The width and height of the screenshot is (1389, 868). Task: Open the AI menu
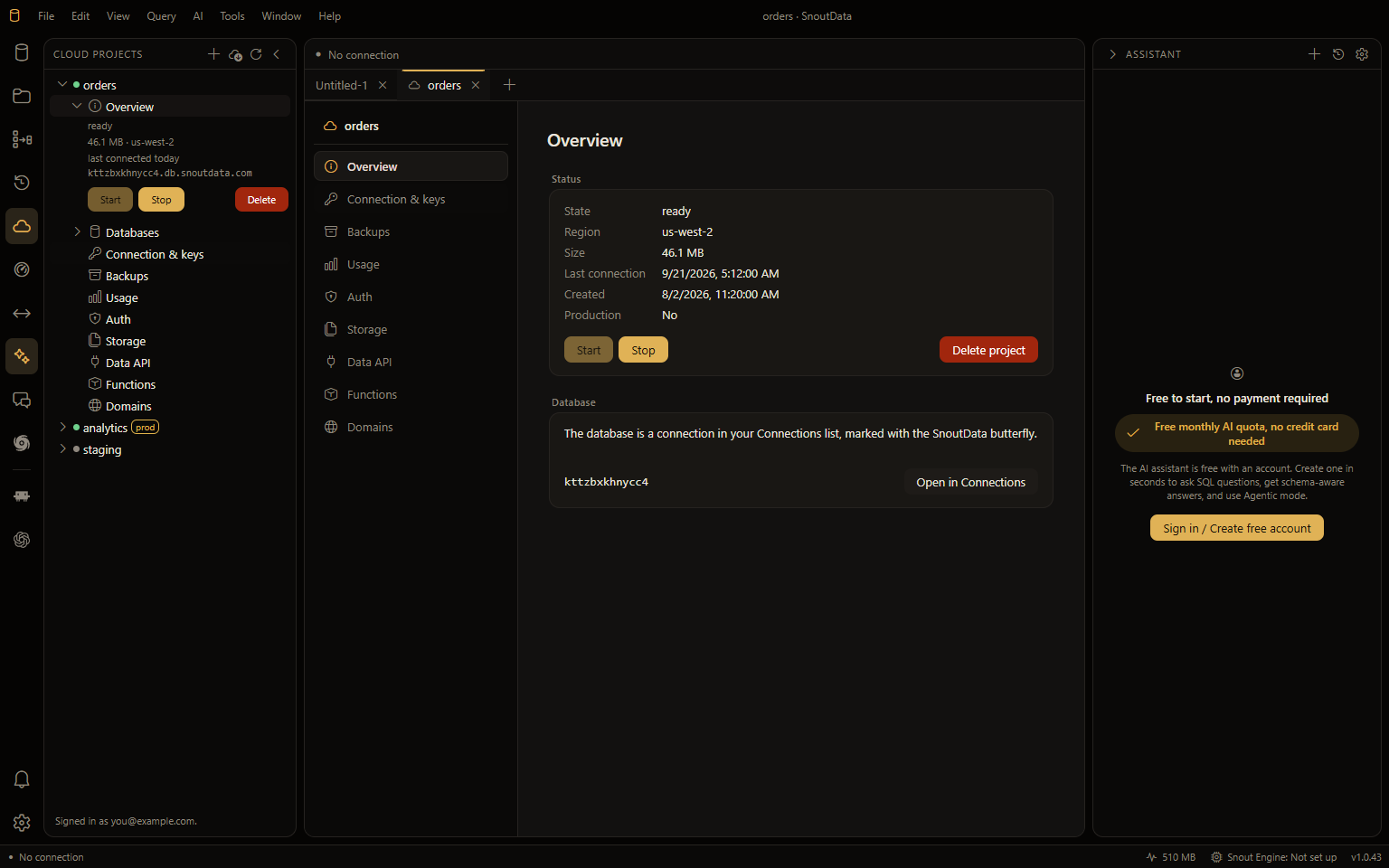(198, 16)
